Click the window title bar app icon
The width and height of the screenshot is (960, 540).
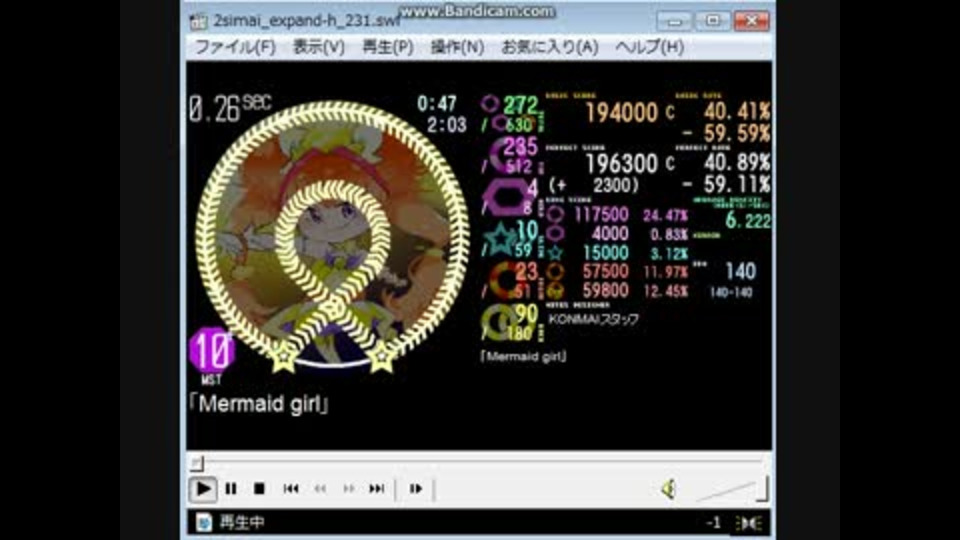[x=198, y=21]
